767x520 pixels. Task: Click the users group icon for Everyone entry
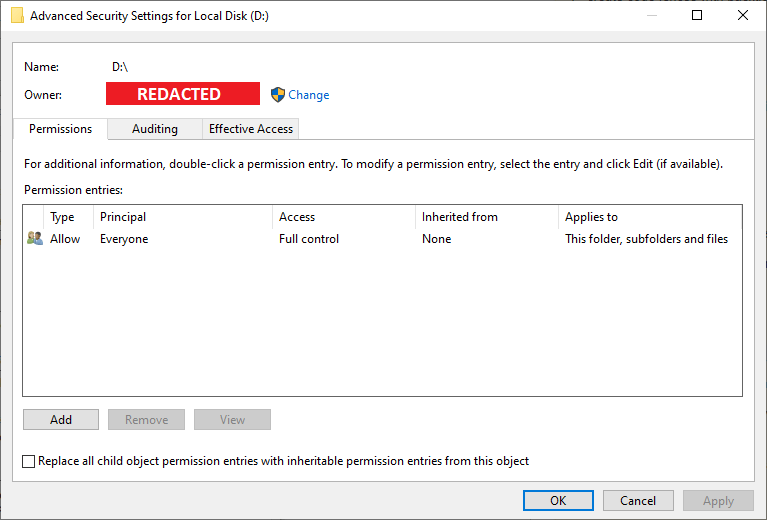click(35, 239)
